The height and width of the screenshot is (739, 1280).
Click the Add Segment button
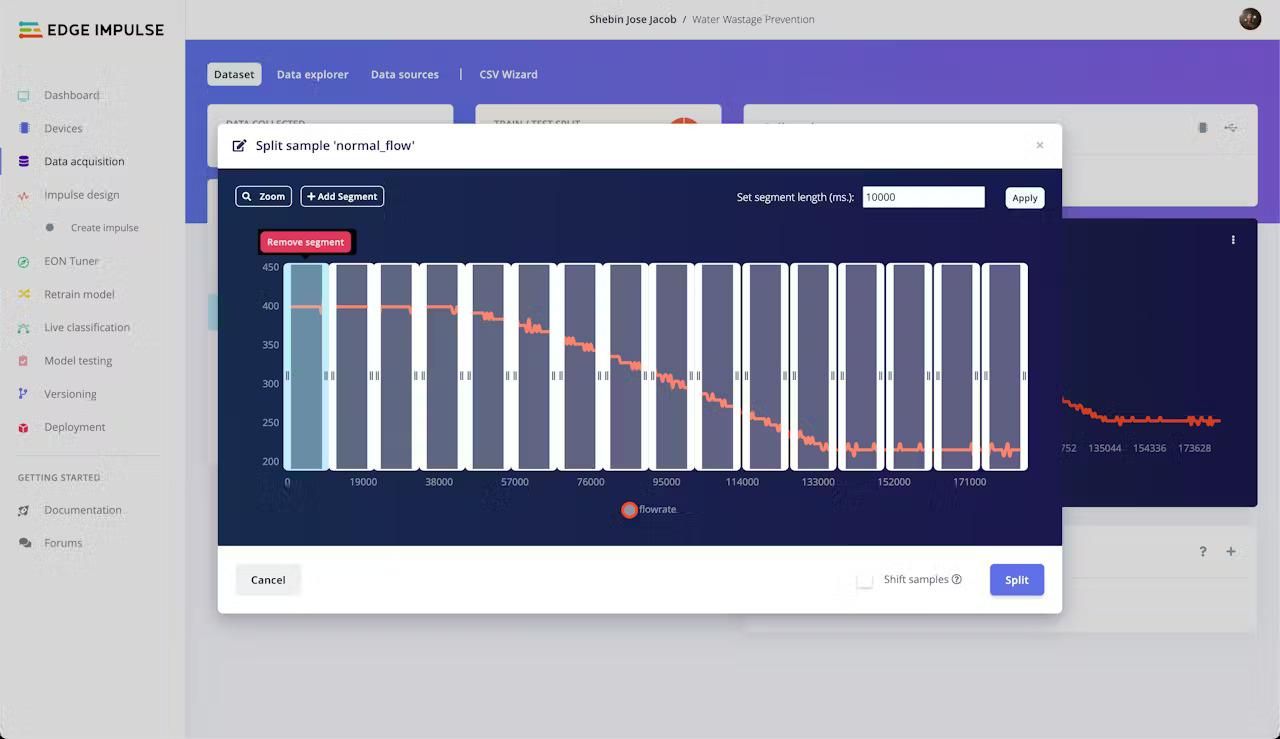342,197
